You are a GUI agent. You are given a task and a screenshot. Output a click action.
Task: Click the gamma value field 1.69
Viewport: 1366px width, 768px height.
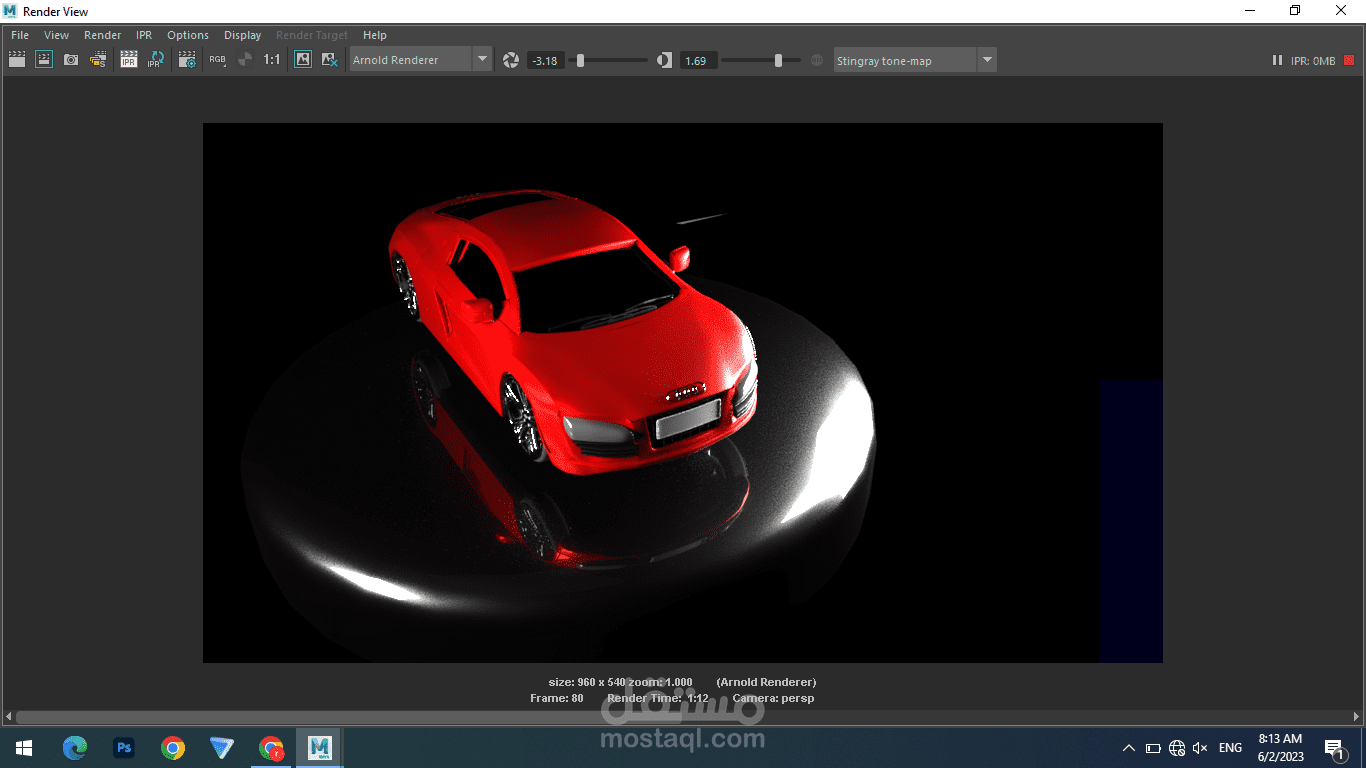click(698, 61)
